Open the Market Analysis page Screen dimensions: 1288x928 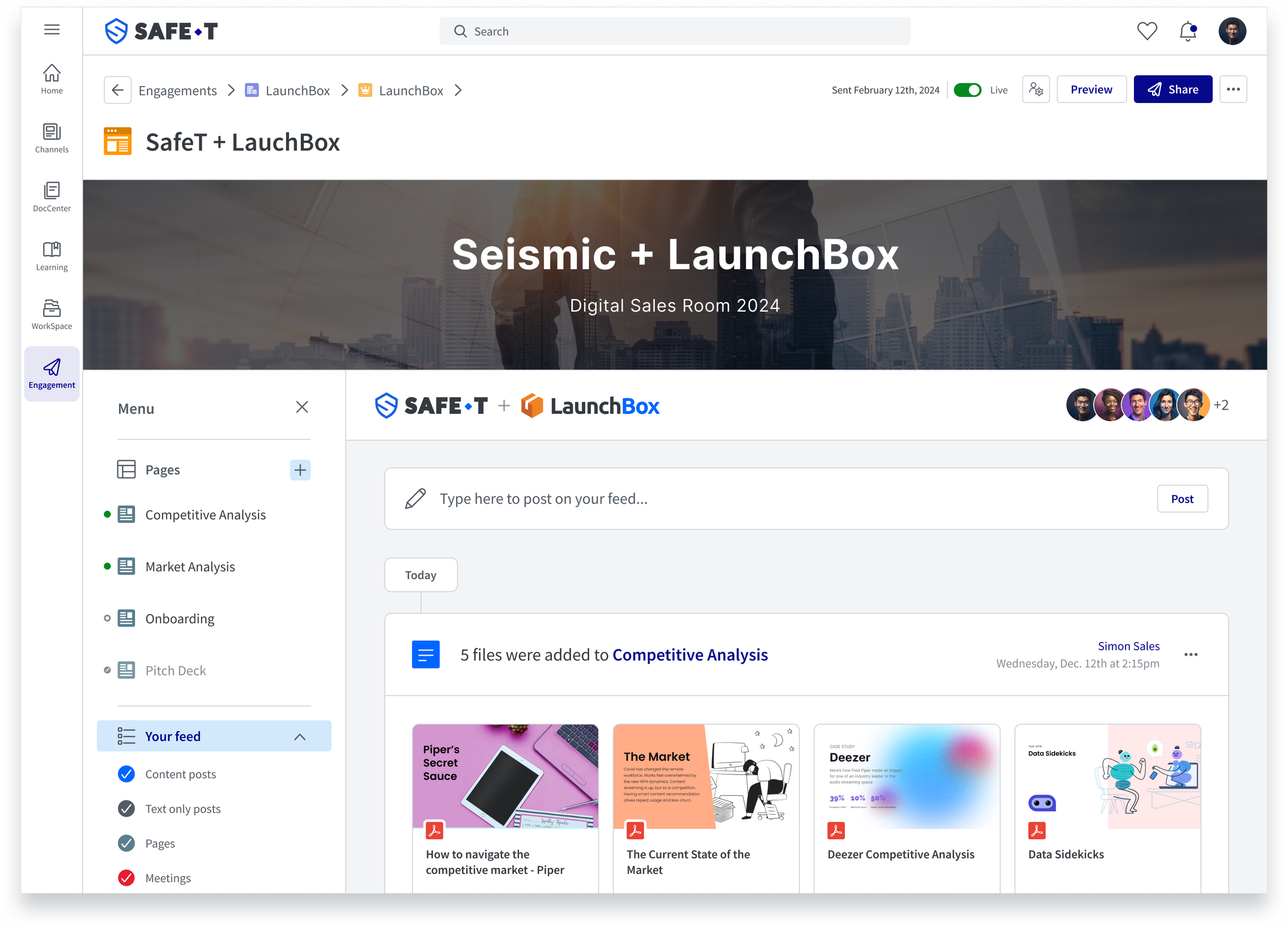pyautogui.click(x=190, y=567)
